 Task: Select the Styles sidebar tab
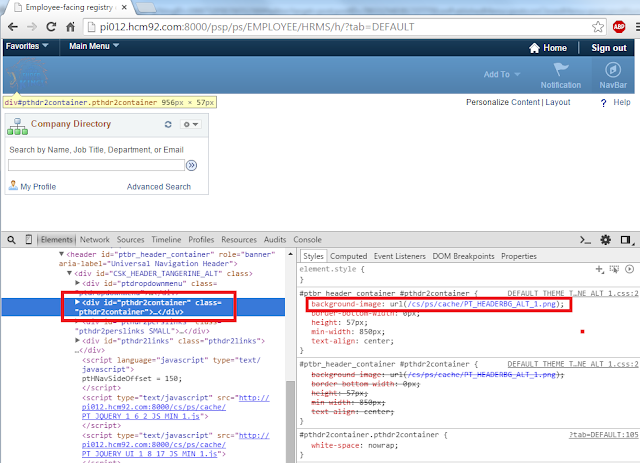tap(313, 256)
